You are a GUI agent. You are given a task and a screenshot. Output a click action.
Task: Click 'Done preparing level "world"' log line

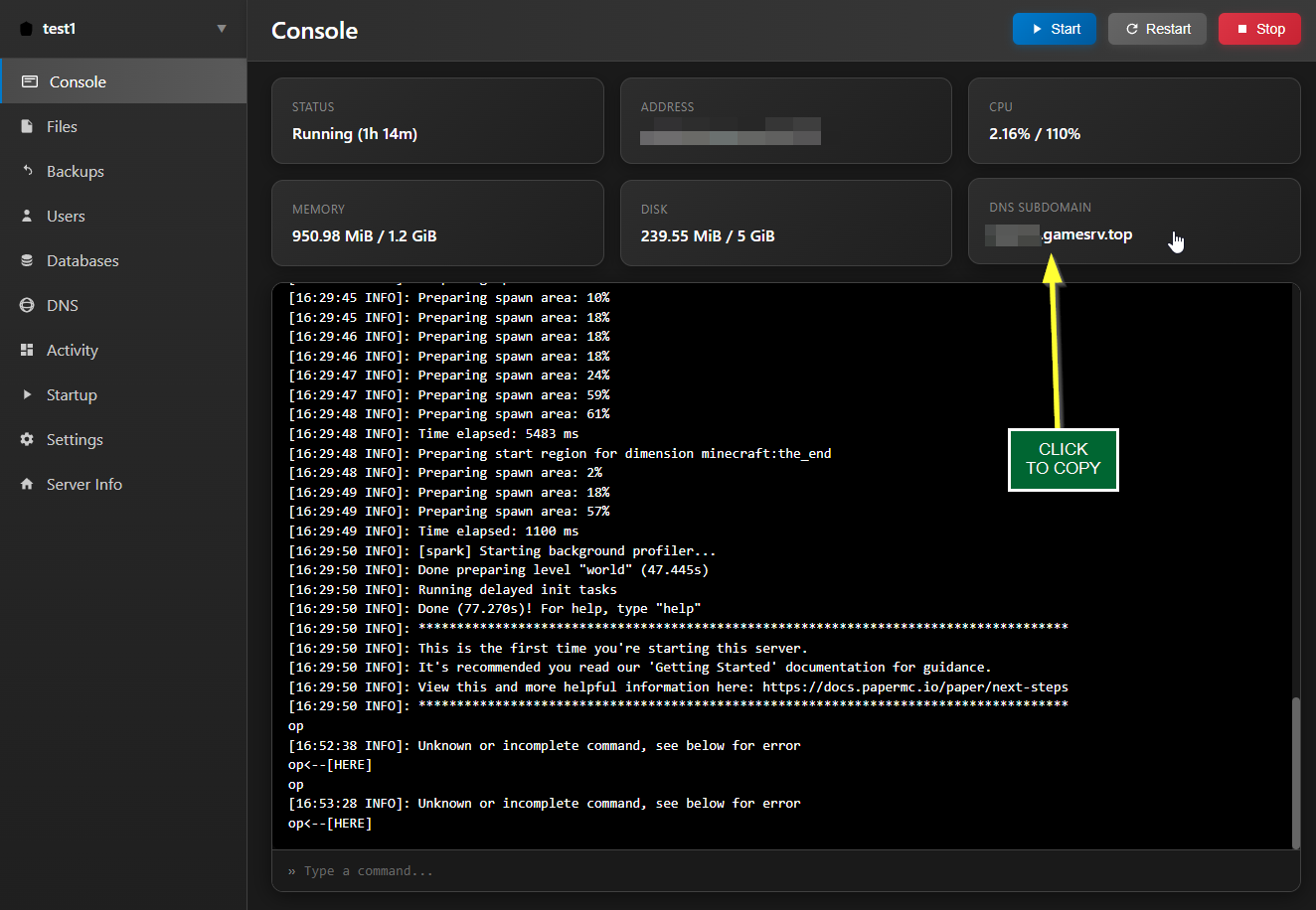tap(498, 570)
